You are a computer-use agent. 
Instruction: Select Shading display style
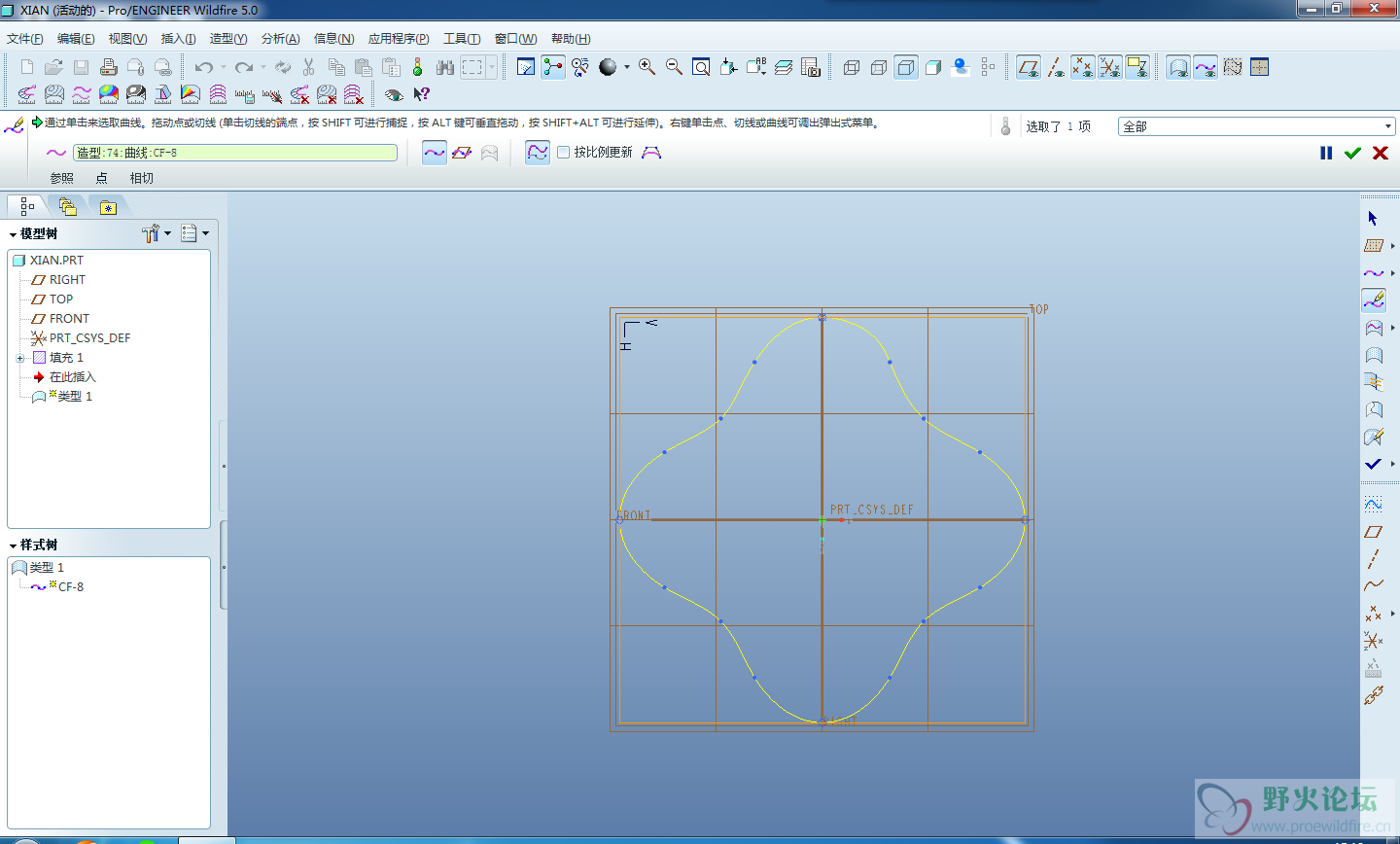point(933,67)
